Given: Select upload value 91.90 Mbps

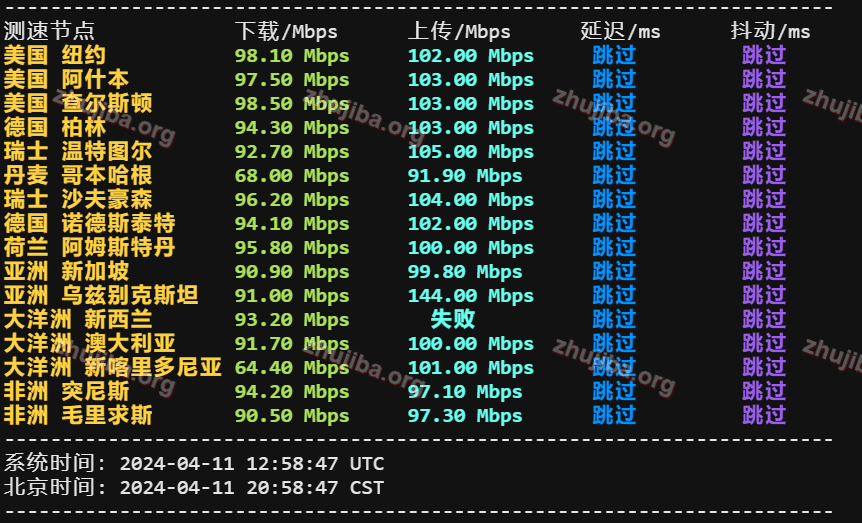Looking at the screenshot, I should (465, 175).
